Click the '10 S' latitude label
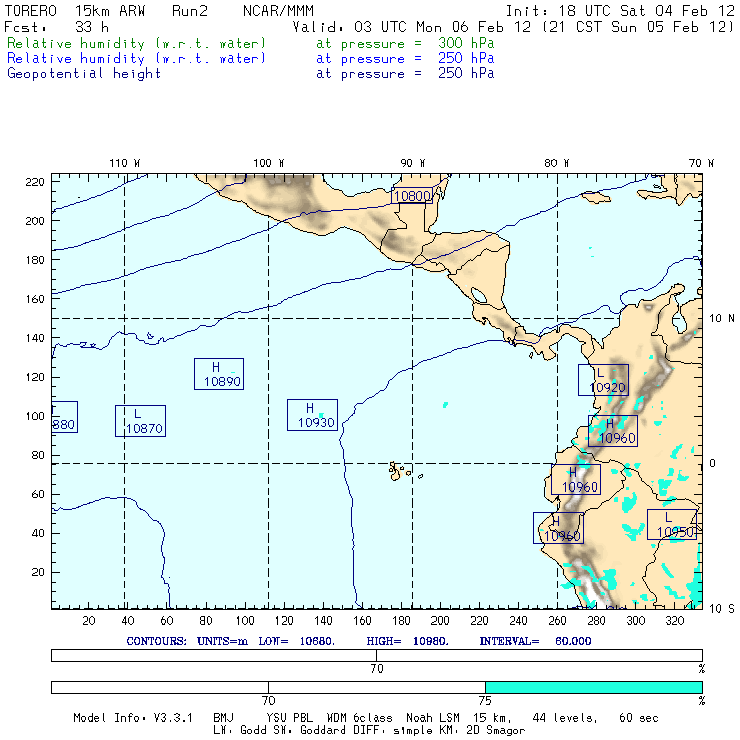This screenshot has width=740, height=740. pos(722,609)
